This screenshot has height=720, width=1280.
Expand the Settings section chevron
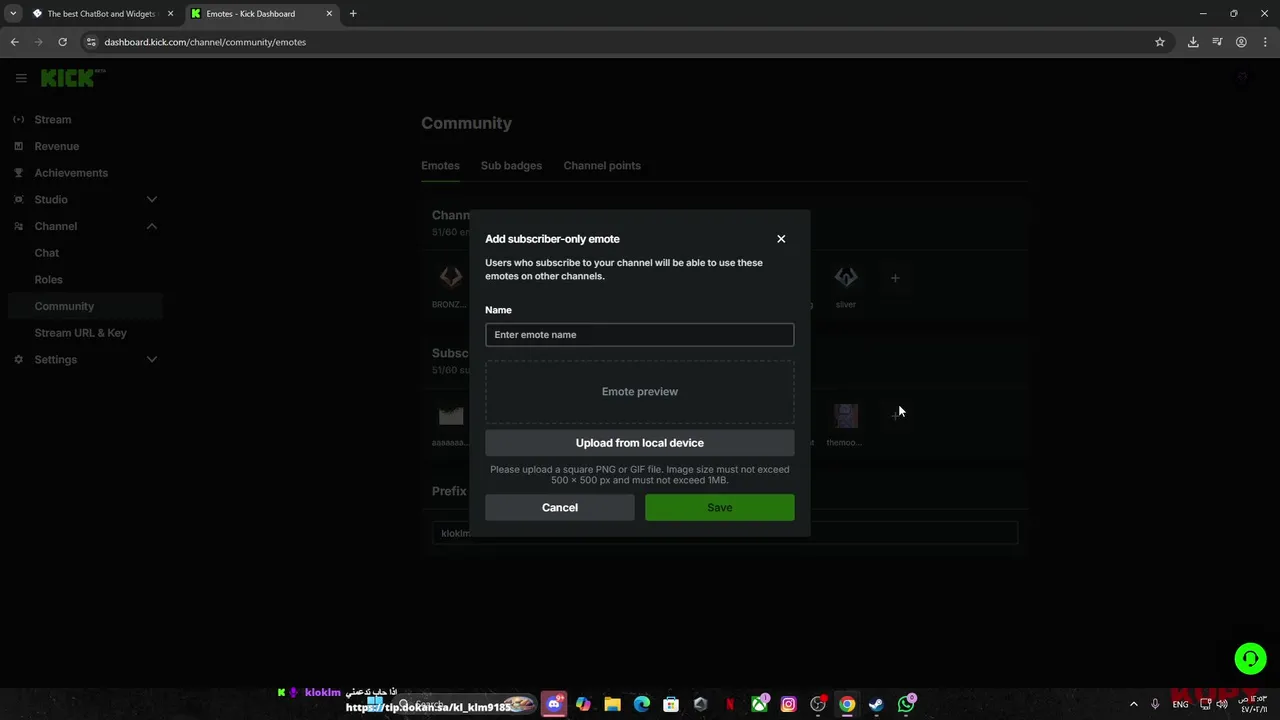click(x=152, y=360)
